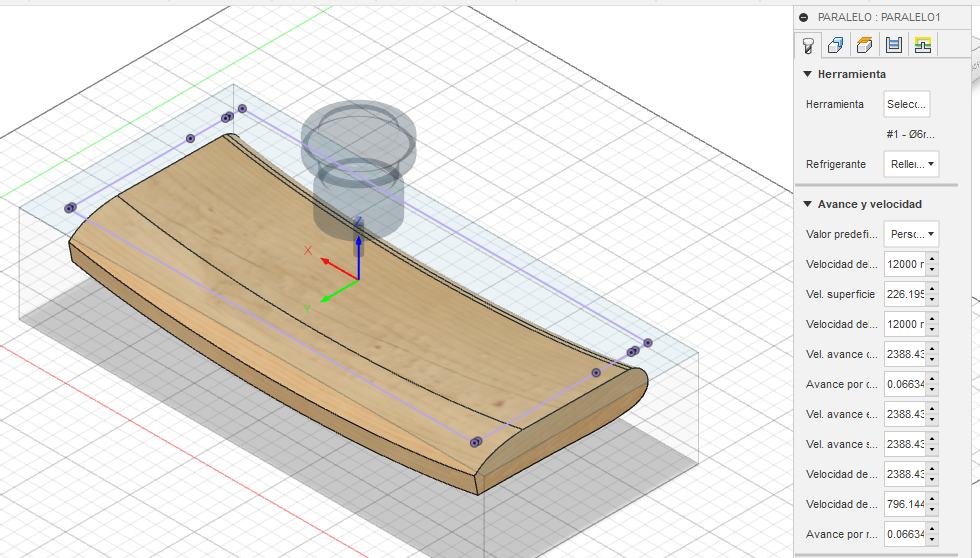Click the Vel. superficie input field

pyautogui.click(x=903, y=294)
